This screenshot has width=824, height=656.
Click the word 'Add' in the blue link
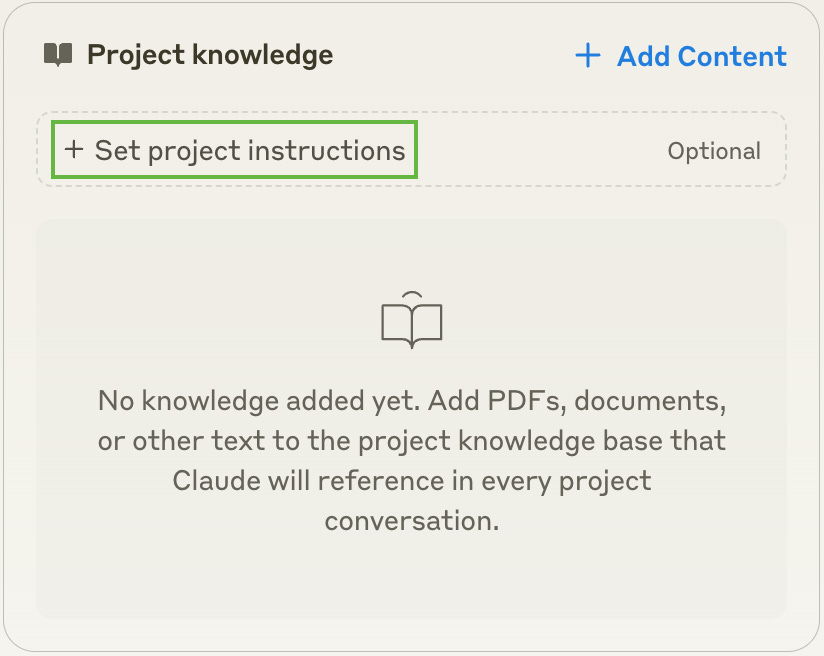[644, 56]
